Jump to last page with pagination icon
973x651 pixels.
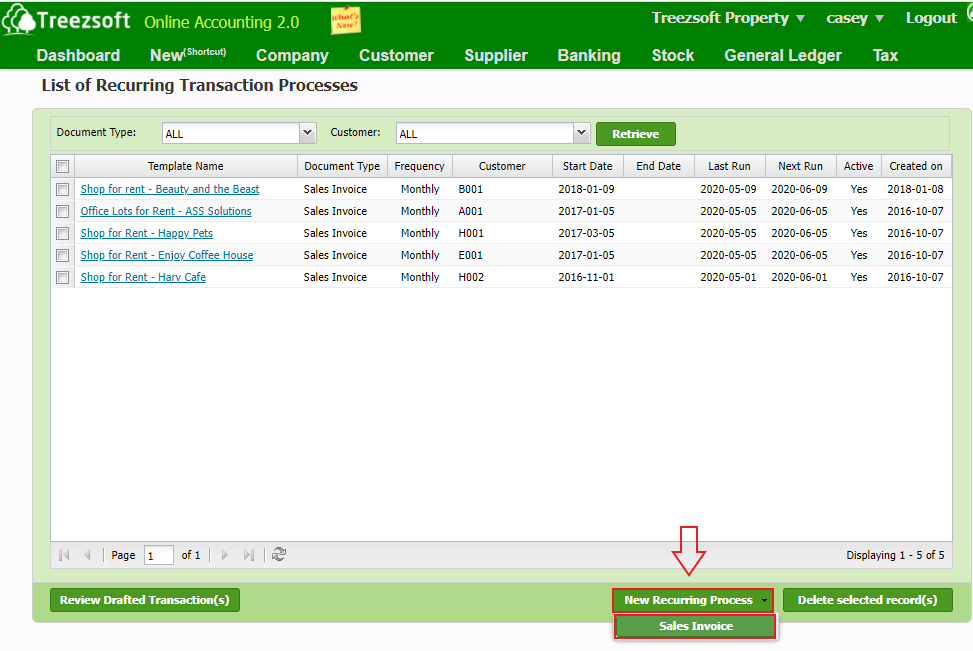click(248, 554)
